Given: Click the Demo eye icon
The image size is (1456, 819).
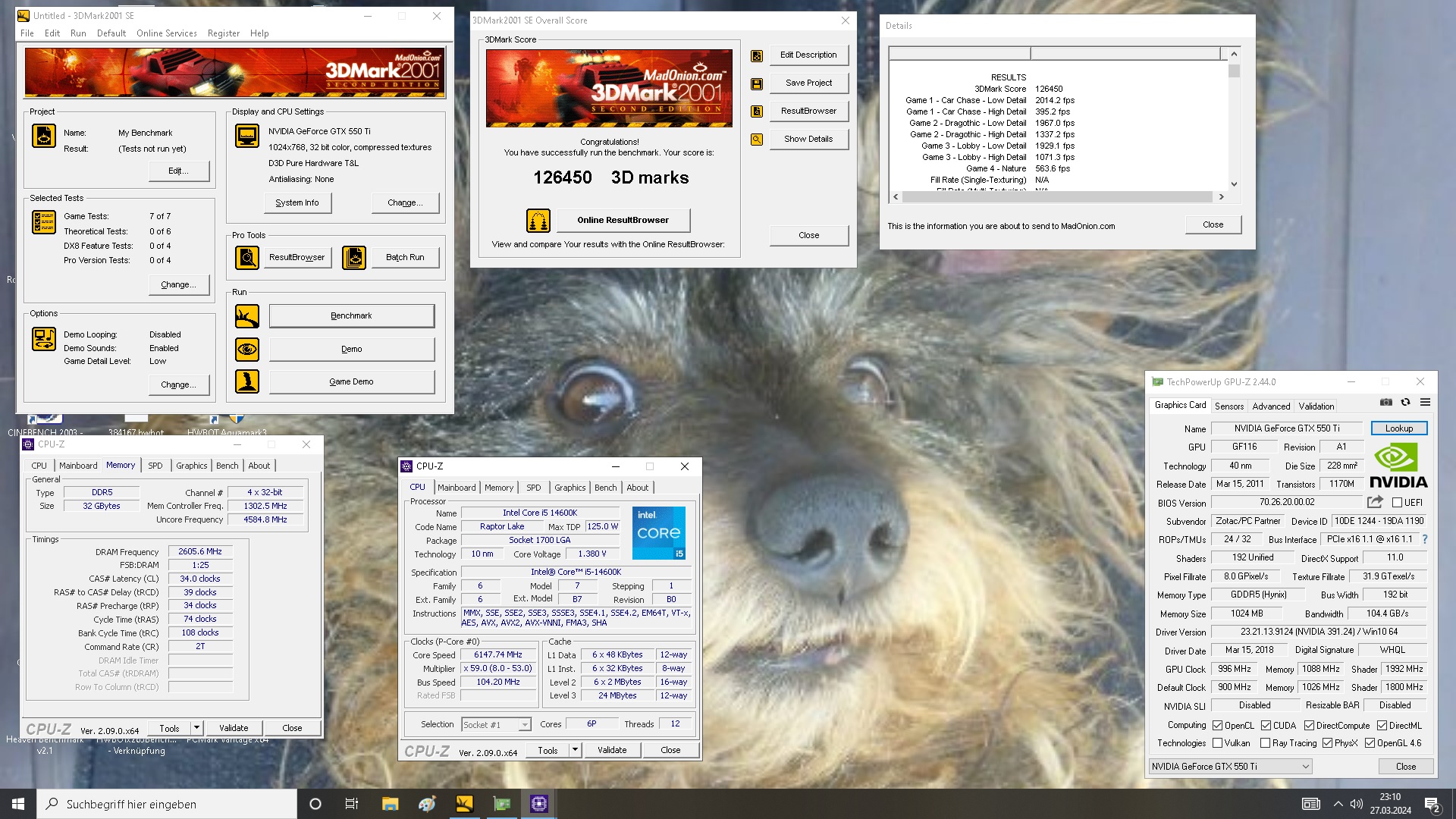Looking at the screenshot, I should coord(247,350).
